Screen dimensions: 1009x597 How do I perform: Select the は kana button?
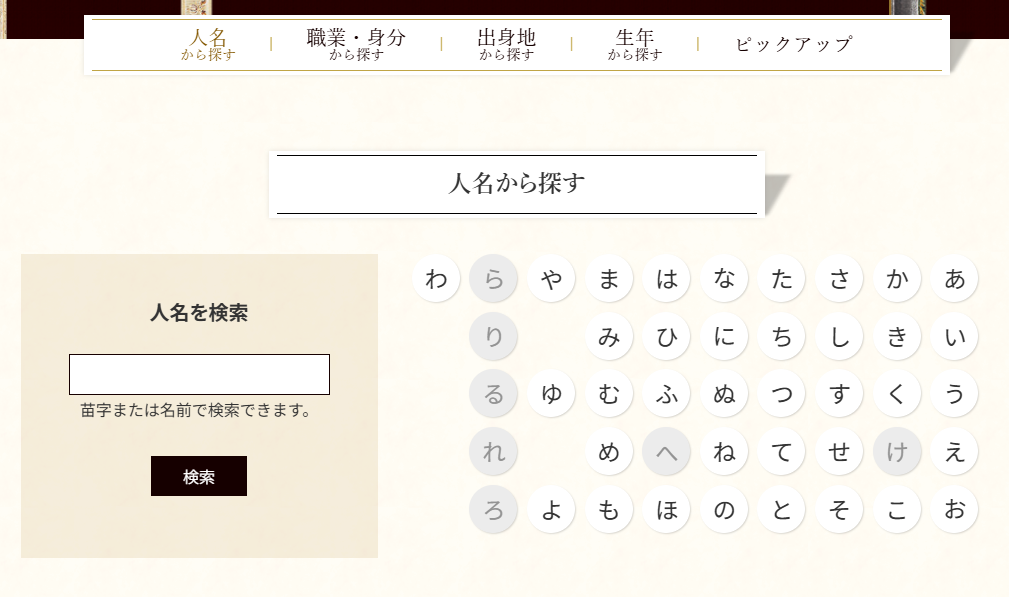pyautogui.click(x=666, y=279)
